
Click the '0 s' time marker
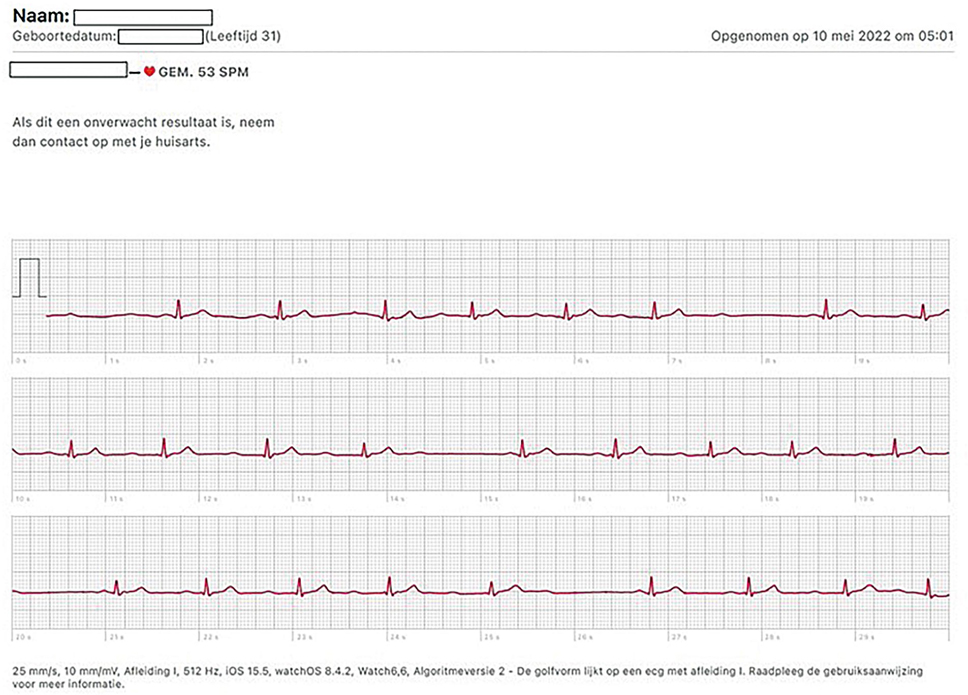click(20, 359)
